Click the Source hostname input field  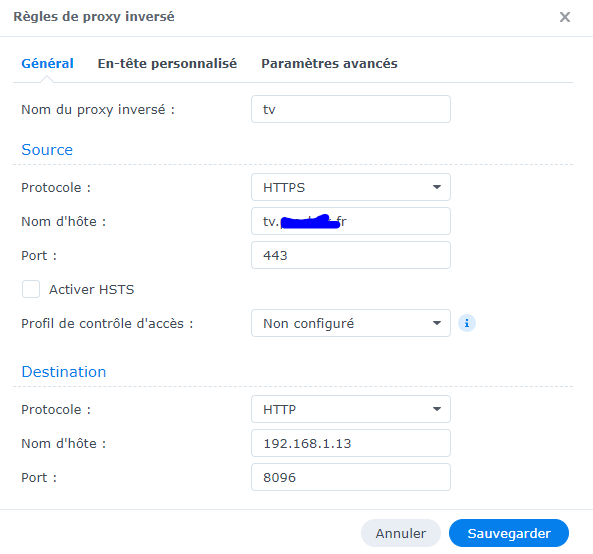(351, 221)
